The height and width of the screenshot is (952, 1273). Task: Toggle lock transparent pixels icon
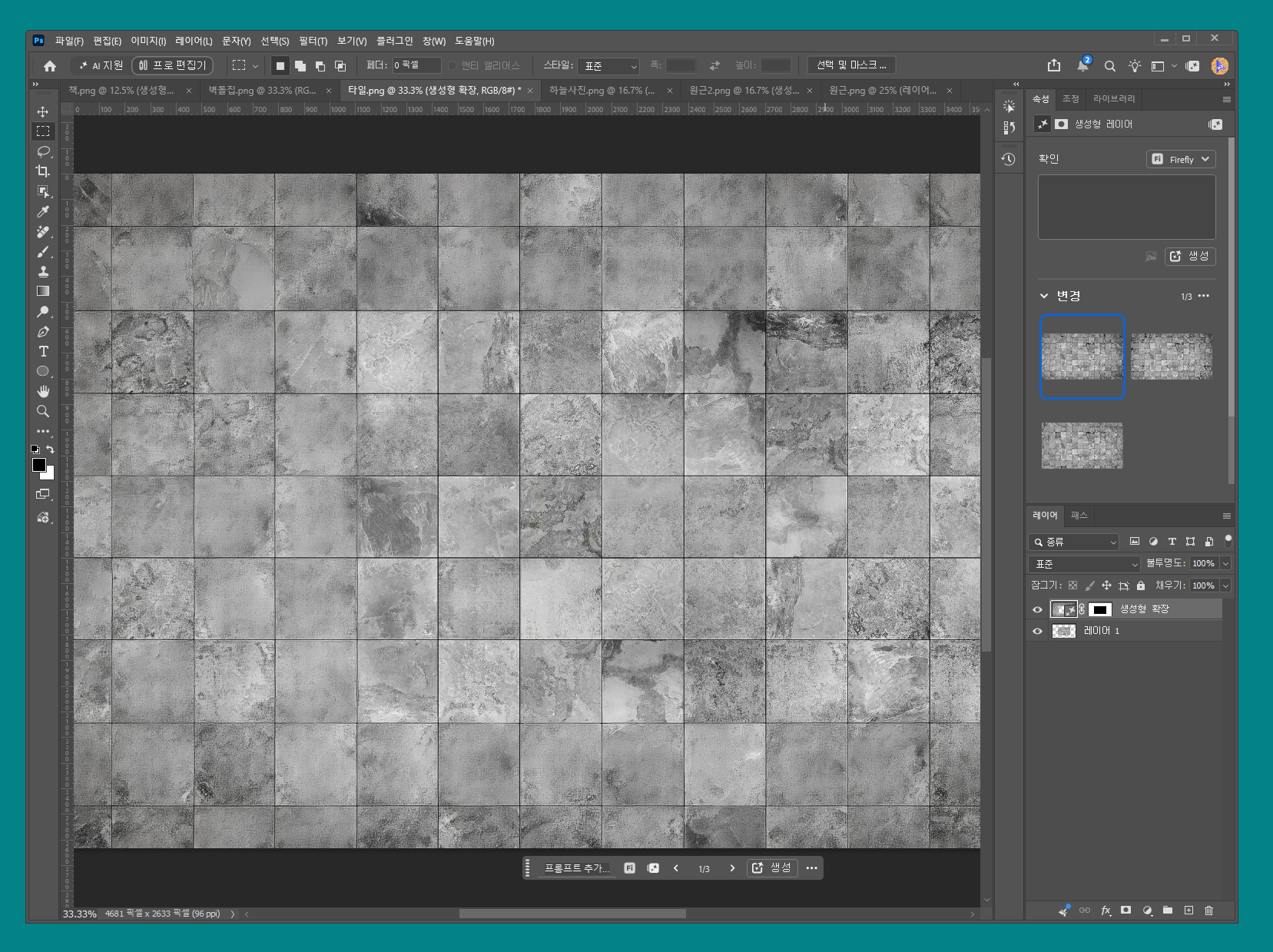1072,585
